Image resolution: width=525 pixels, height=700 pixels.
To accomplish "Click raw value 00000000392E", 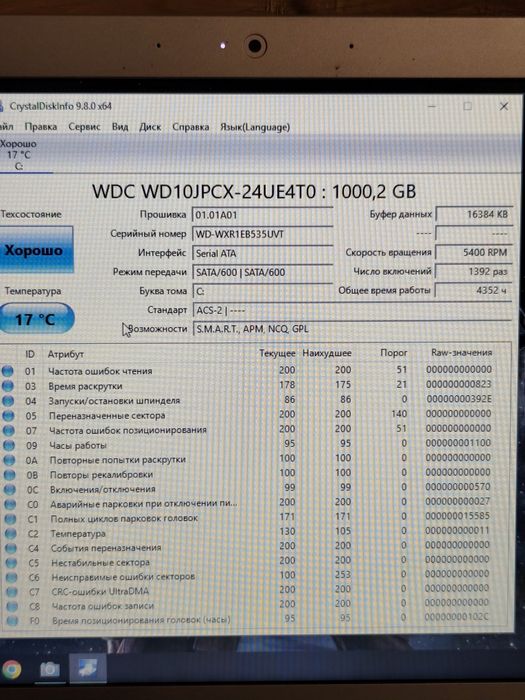I will pos(459,398).
